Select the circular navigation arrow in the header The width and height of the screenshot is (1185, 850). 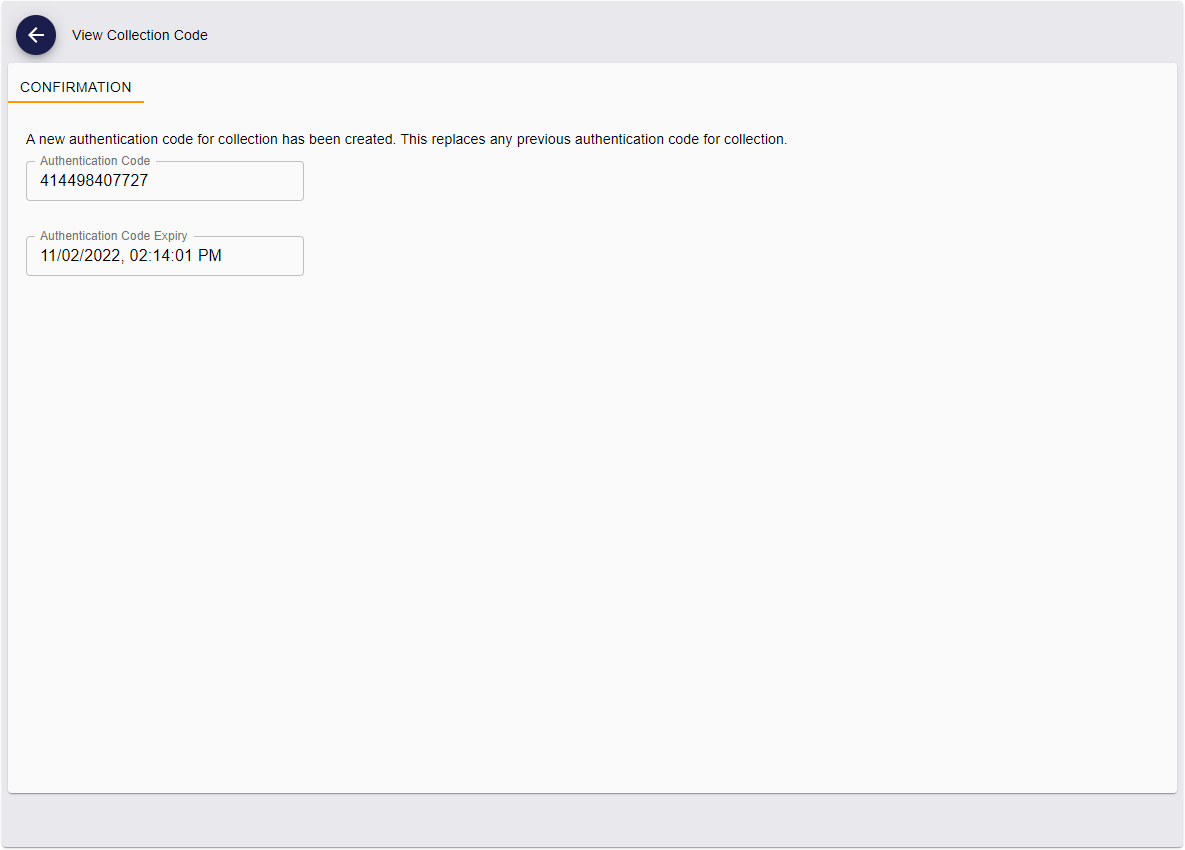(x=36, y=35)
